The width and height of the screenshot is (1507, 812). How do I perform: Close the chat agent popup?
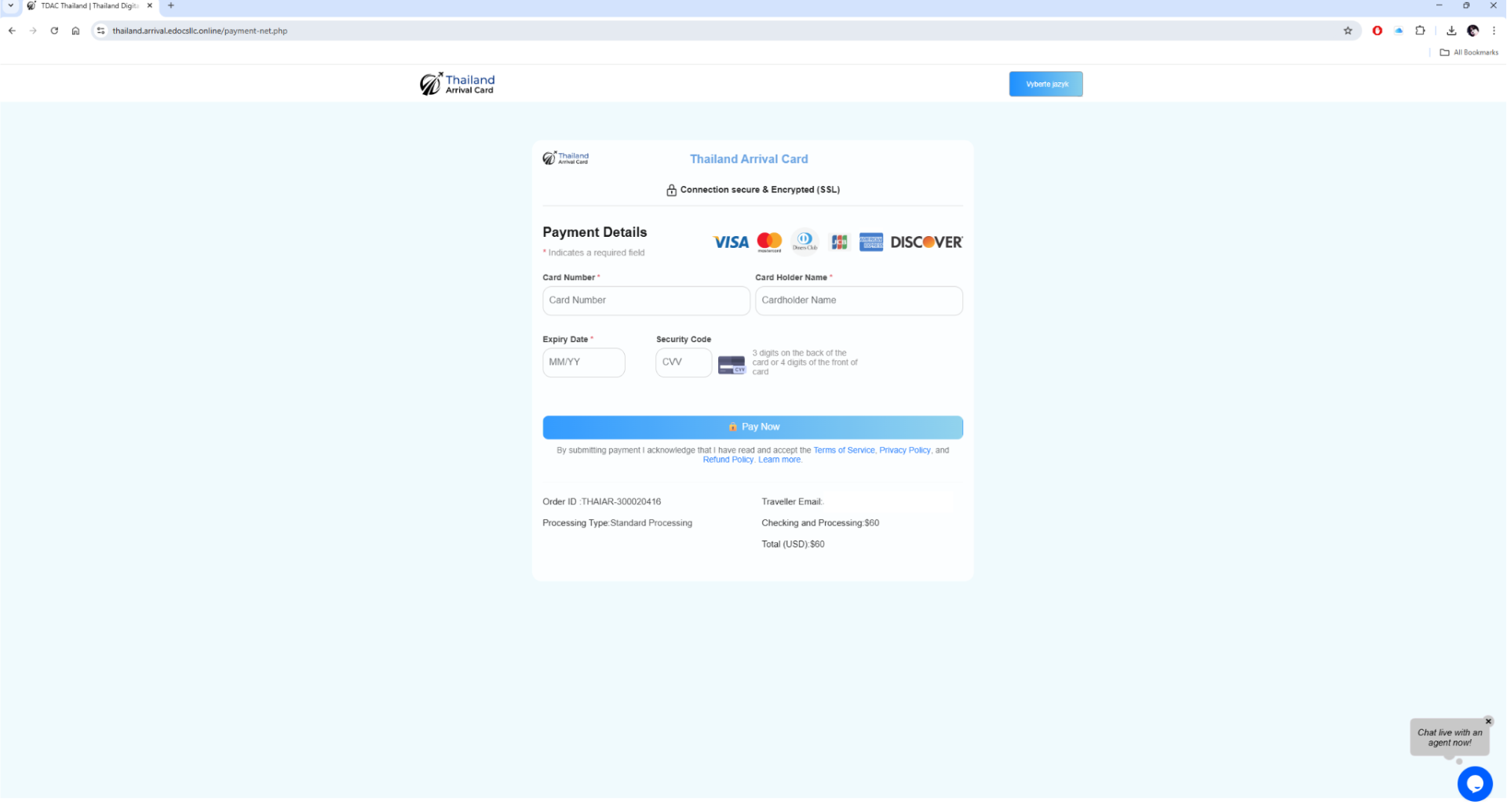coord(1487,721)
